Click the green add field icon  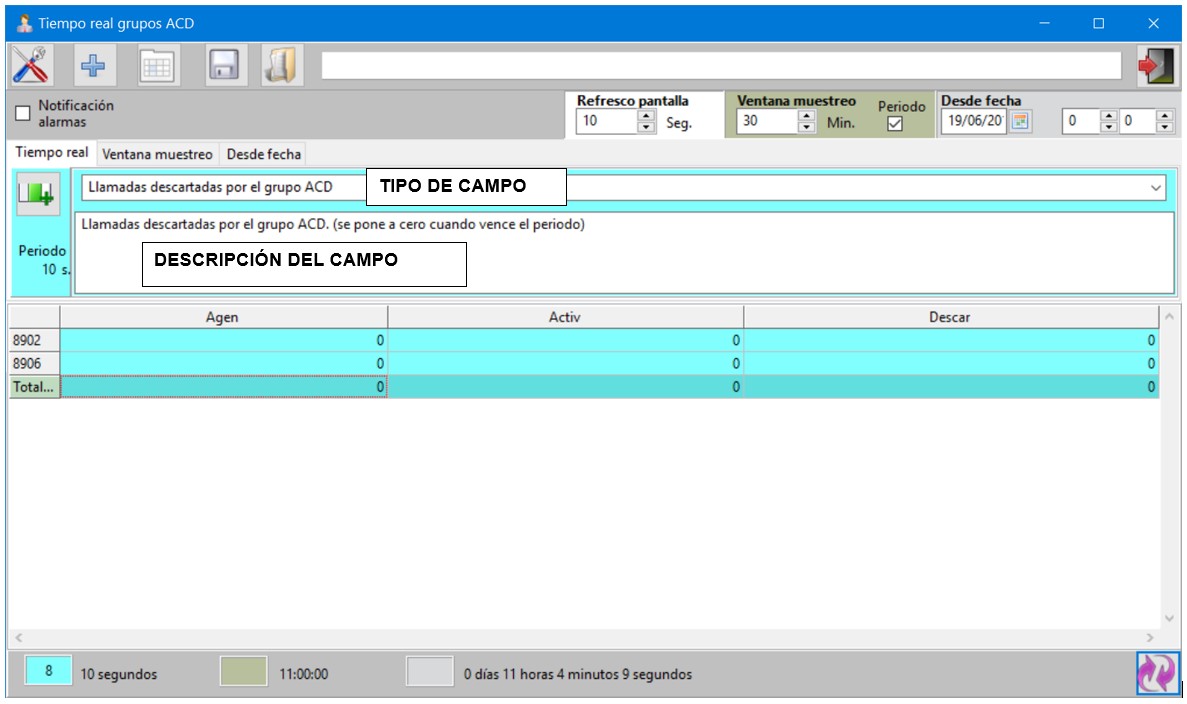pyautogui.click(x=38, y=194)
